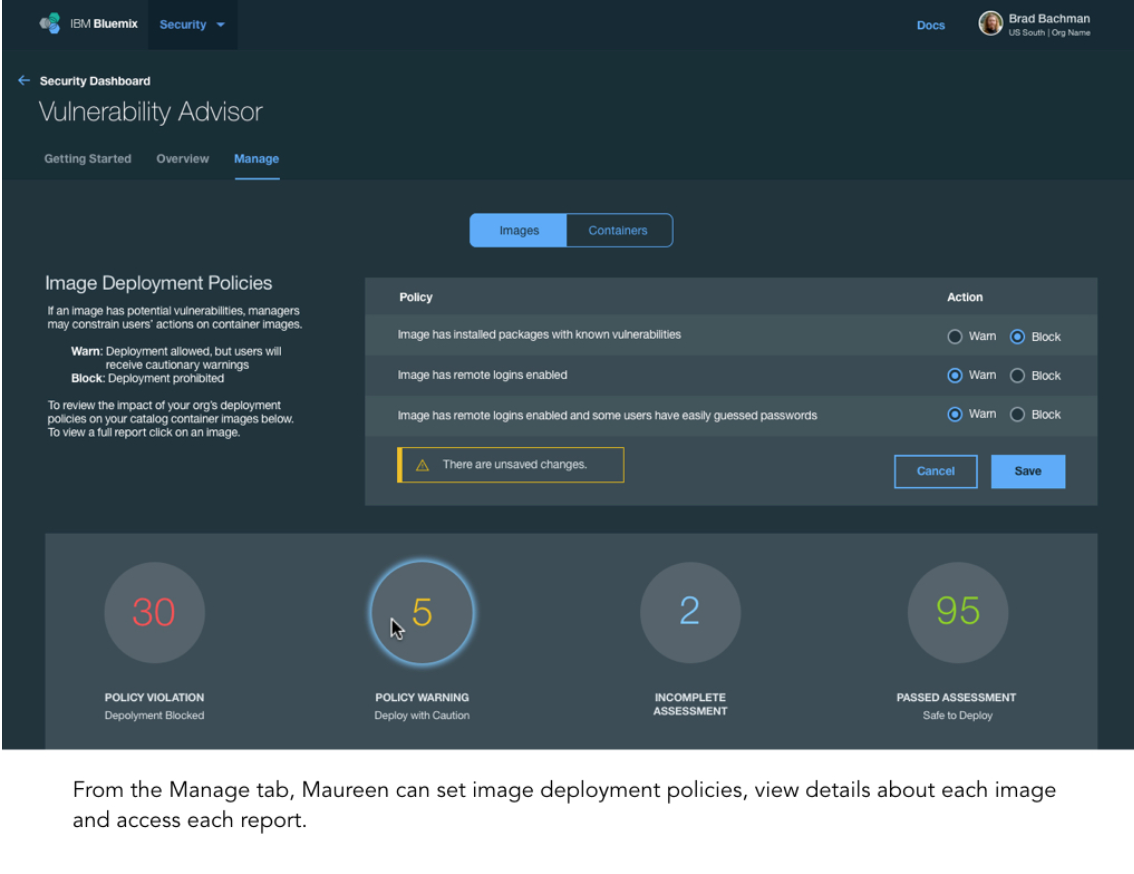Click the 'Policy' column header
The height and width of the screenshot is (874, 1134).
pyautogui.click(x=416, y=297)
